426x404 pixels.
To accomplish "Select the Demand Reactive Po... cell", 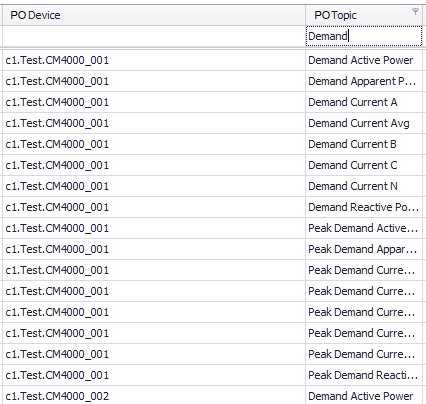I will coord(364,207).
